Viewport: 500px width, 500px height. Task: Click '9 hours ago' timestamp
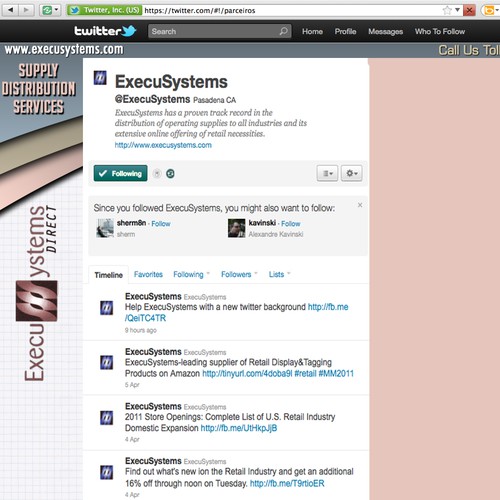tap(140, 330)
